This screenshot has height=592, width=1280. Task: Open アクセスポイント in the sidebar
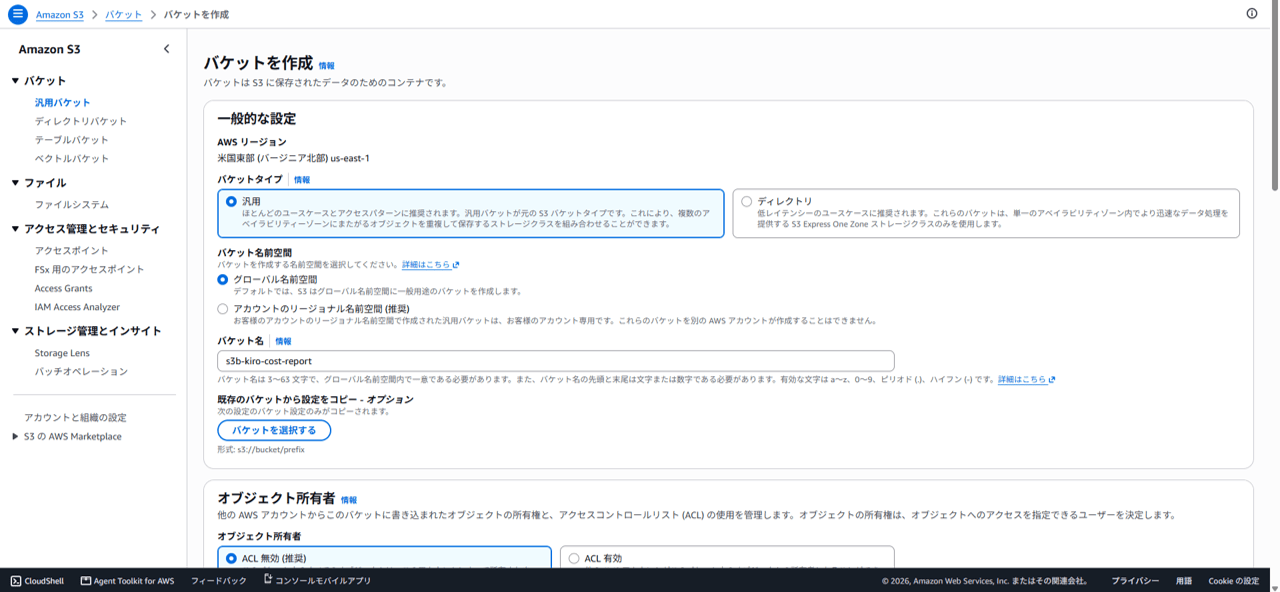coord(72,251)
